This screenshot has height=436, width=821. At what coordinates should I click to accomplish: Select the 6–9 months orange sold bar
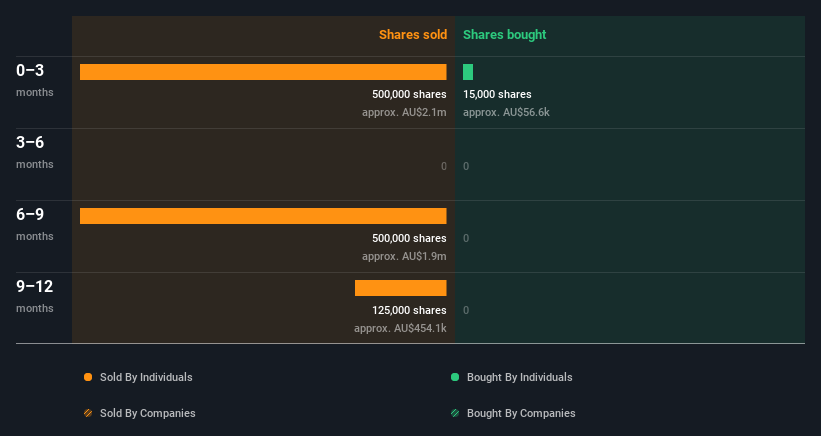[263, 216]
